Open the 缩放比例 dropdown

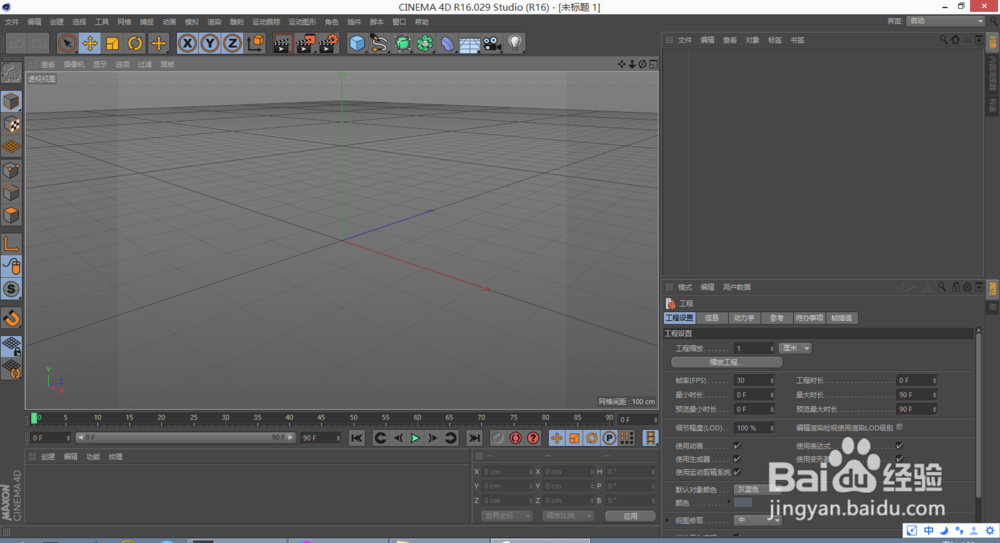pos(568,516)
